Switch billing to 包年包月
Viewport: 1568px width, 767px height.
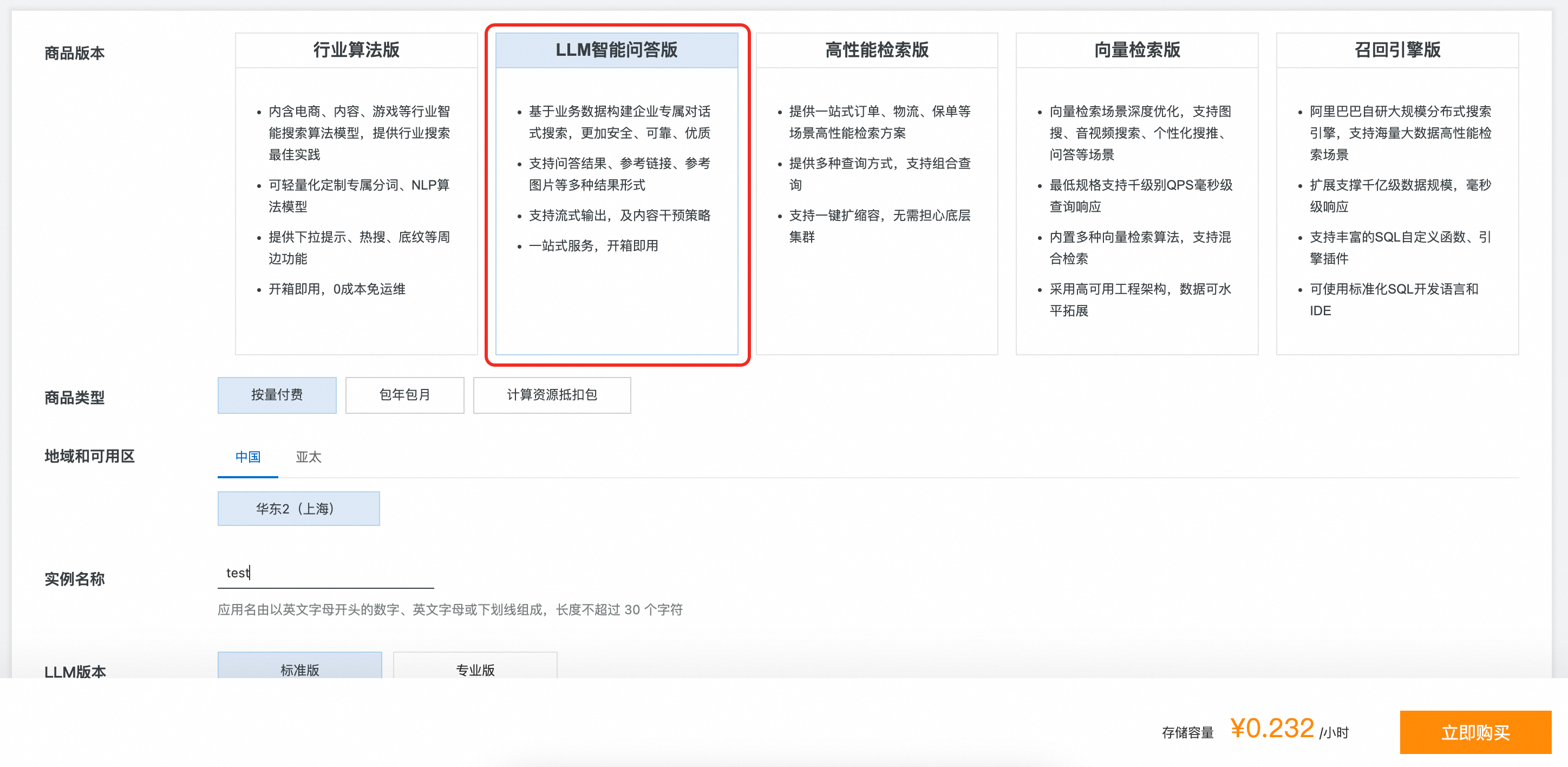[x=404, y=395]
